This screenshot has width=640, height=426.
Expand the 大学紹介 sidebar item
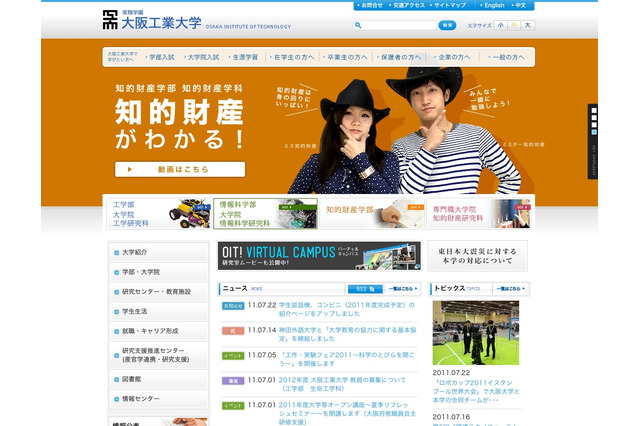(x=159, y=253)
